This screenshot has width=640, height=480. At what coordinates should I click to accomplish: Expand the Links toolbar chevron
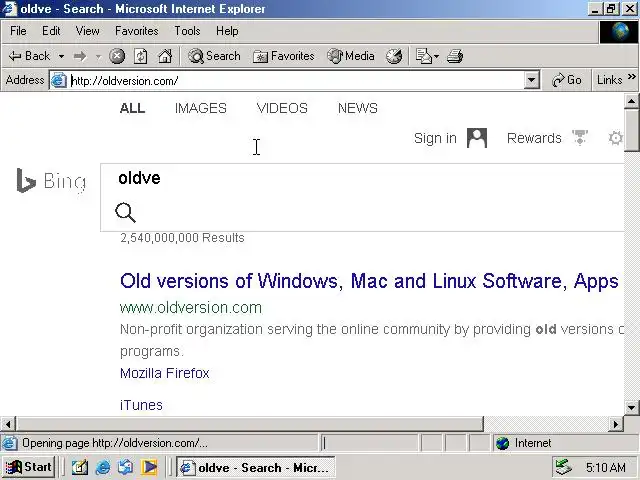pyautogui.click(x=631, y=77)
